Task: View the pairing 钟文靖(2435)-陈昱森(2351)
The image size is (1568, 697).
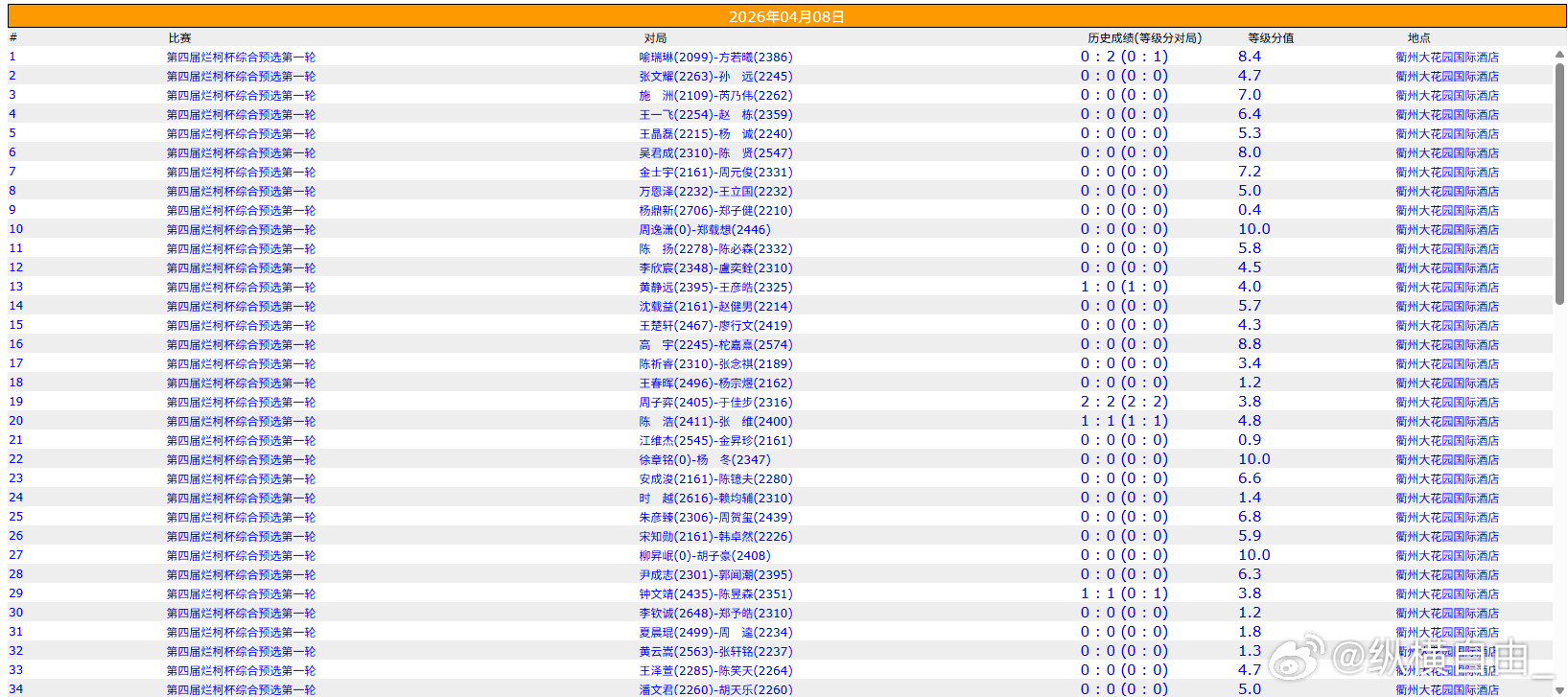Action: tap(715, 594)
